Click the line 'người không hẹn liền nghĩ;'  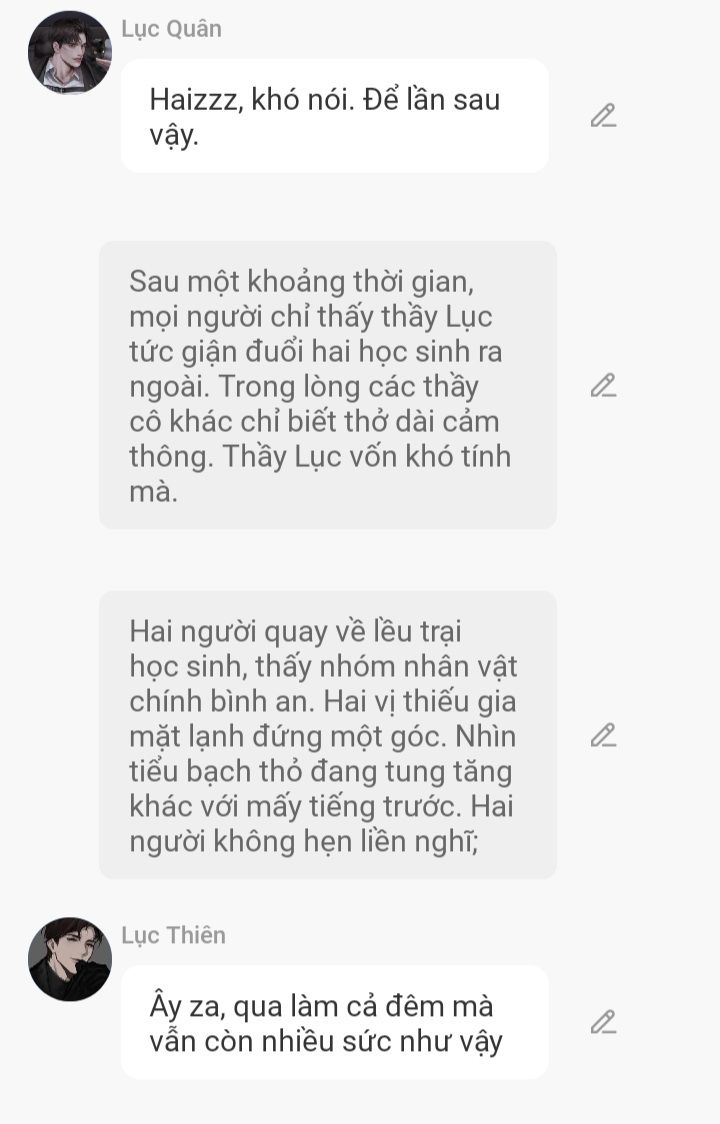click(304, 842)
